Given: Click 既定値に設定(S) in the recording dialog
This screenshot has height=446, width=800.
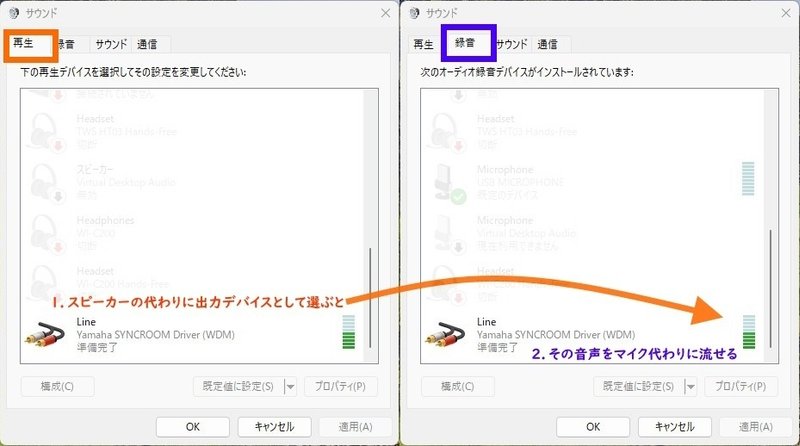Looking at the screenshot, I should (638, 387).
